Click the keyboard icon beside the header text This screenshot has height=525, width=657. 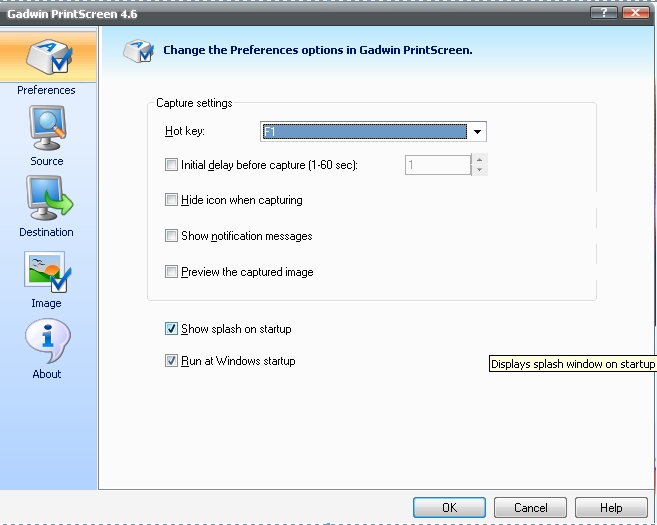point(138,51)
